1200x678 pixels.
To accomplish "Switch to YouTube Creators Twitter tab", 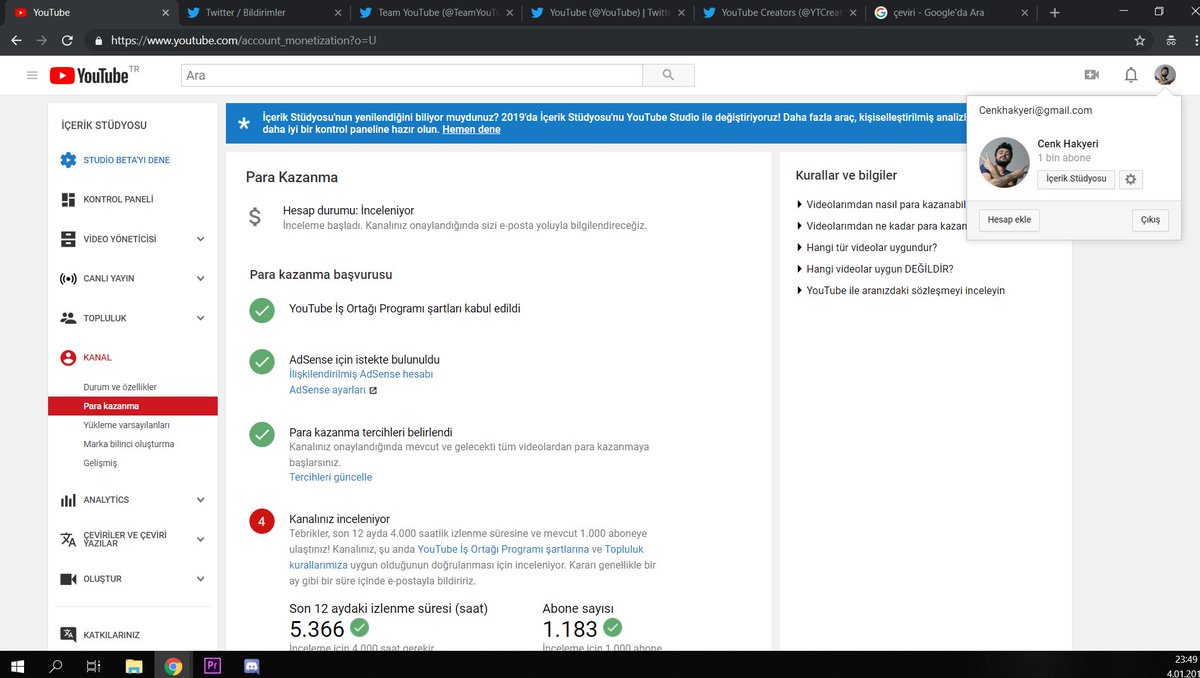I will click(x=778, y=12).
